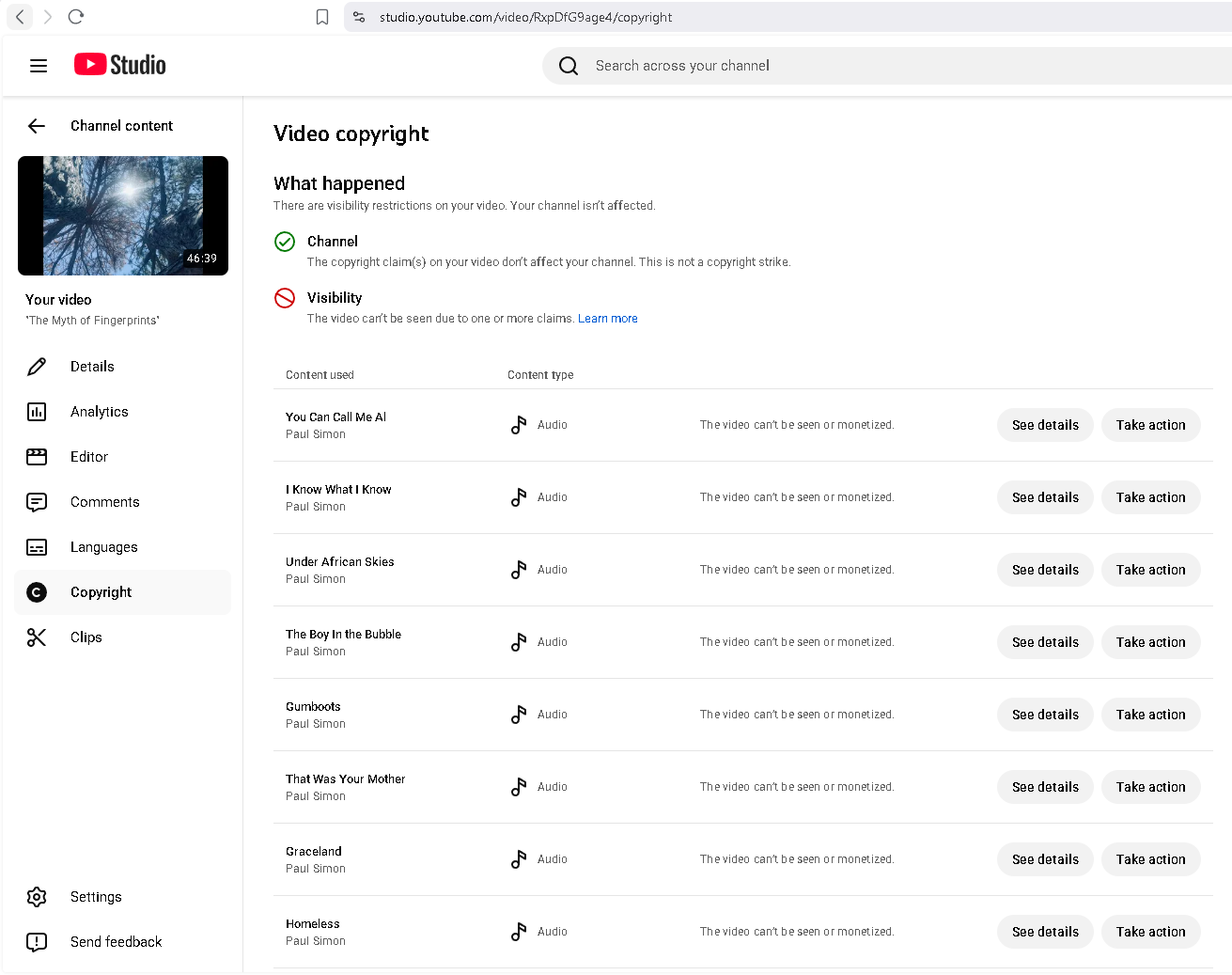Take action on the Graceland claim
1232x975 pixels.
1150,859
